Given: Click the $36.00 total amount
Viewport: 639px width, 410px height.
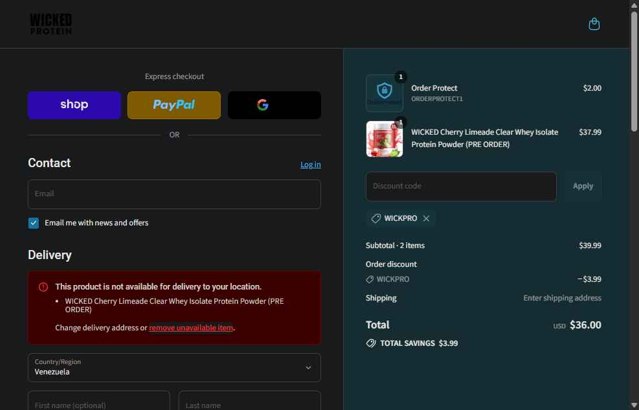Looking at the screenshot, I should click(585, 325).
